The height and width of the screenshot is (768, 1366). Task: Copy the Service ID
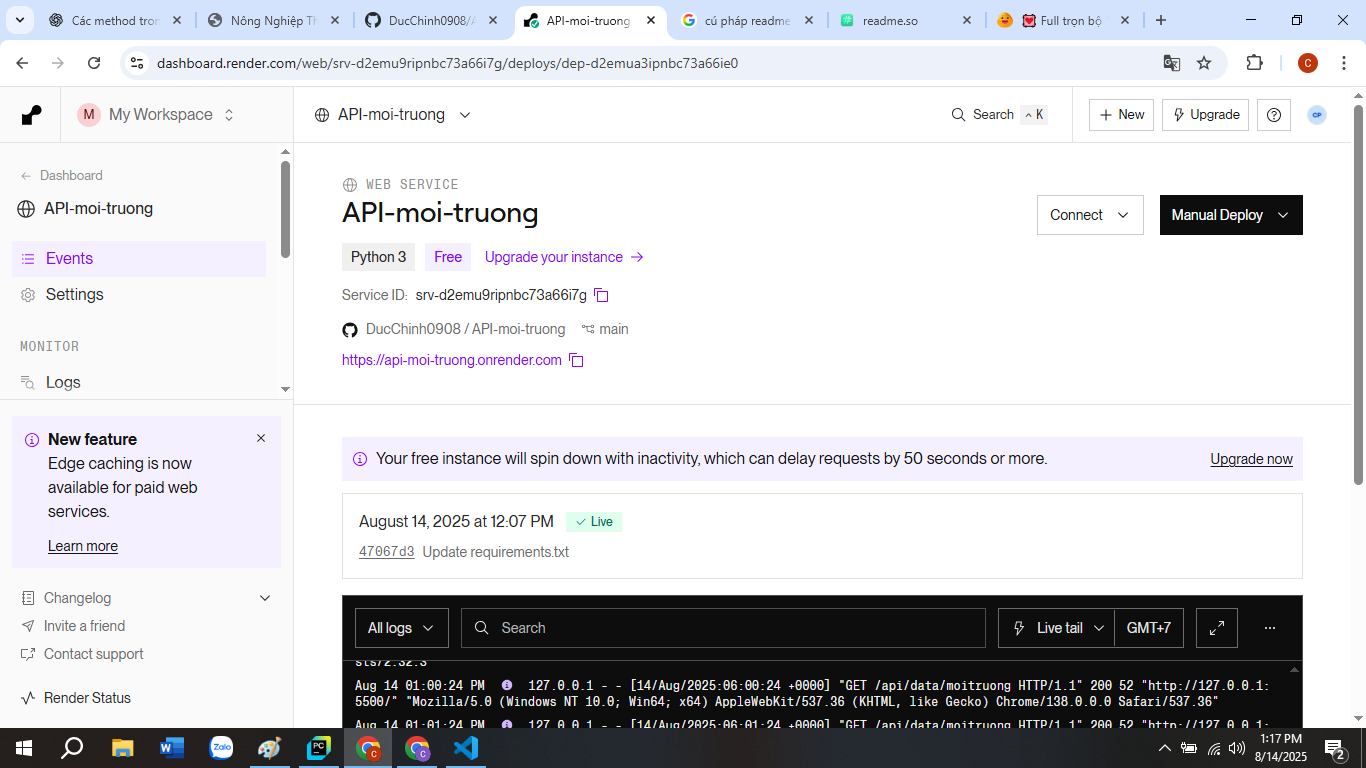pyautogui.click(x=601, y=295)
